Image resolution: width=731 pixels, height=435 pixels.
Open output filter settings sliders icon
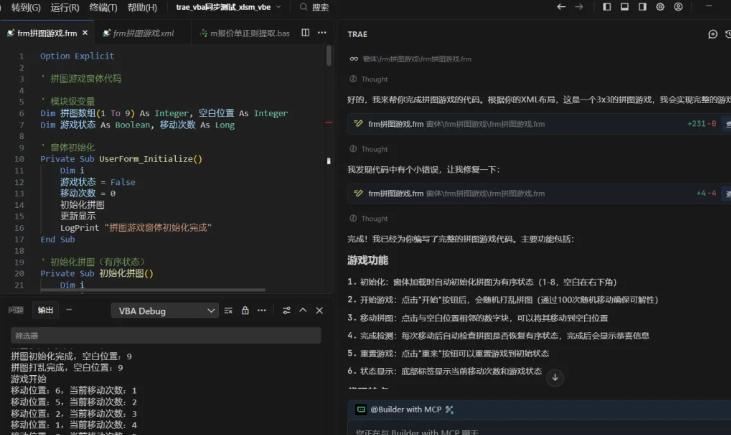(x=286, y=311)
